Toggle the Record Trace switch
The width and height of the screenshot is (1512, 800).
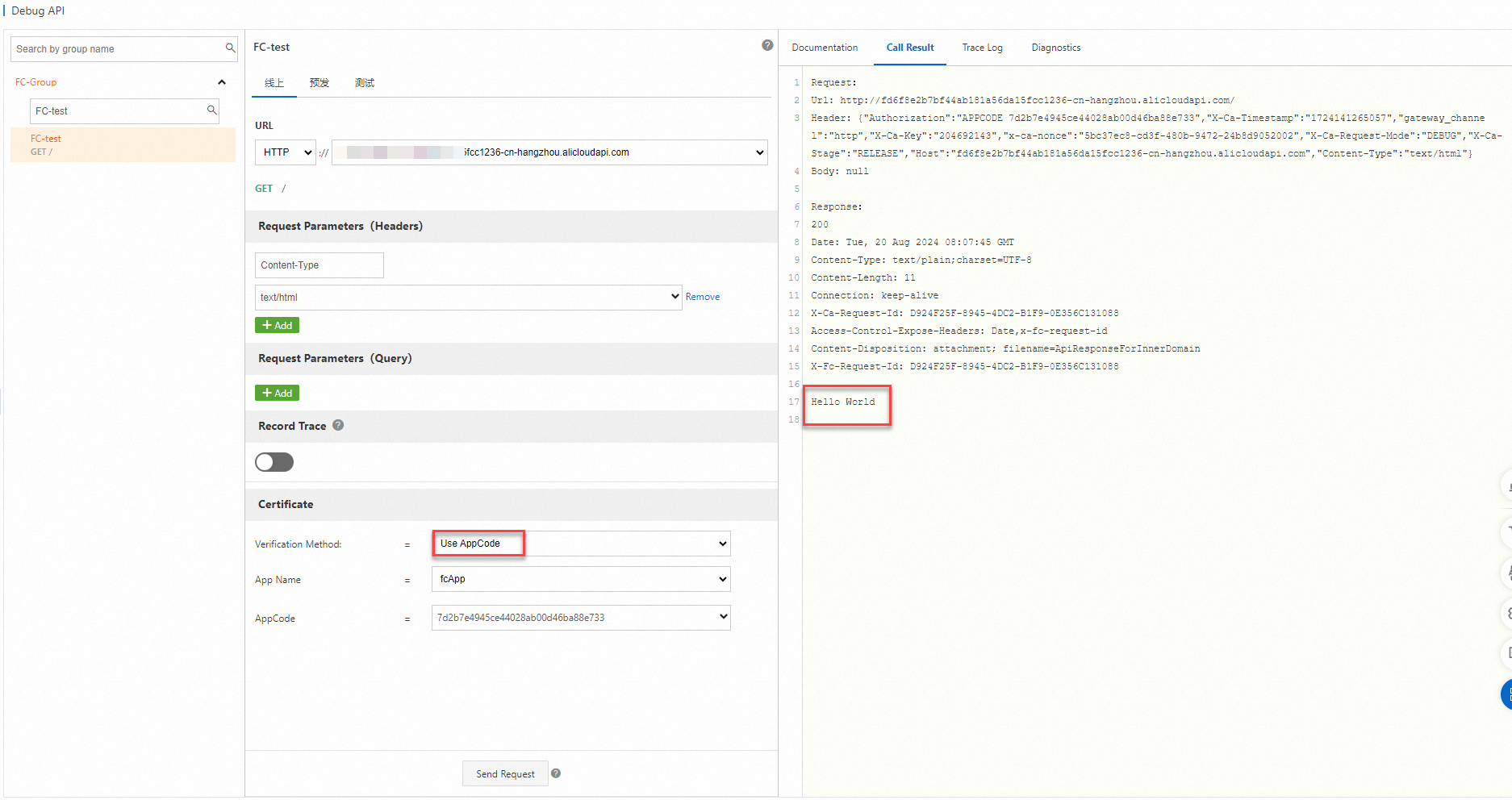tap(274, 462)
